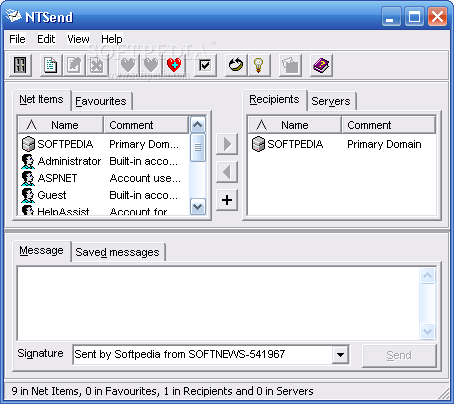The image size is (454, 404).
Task: Click the 'Primary Domain' comment in Recipients
Action: 384,144
